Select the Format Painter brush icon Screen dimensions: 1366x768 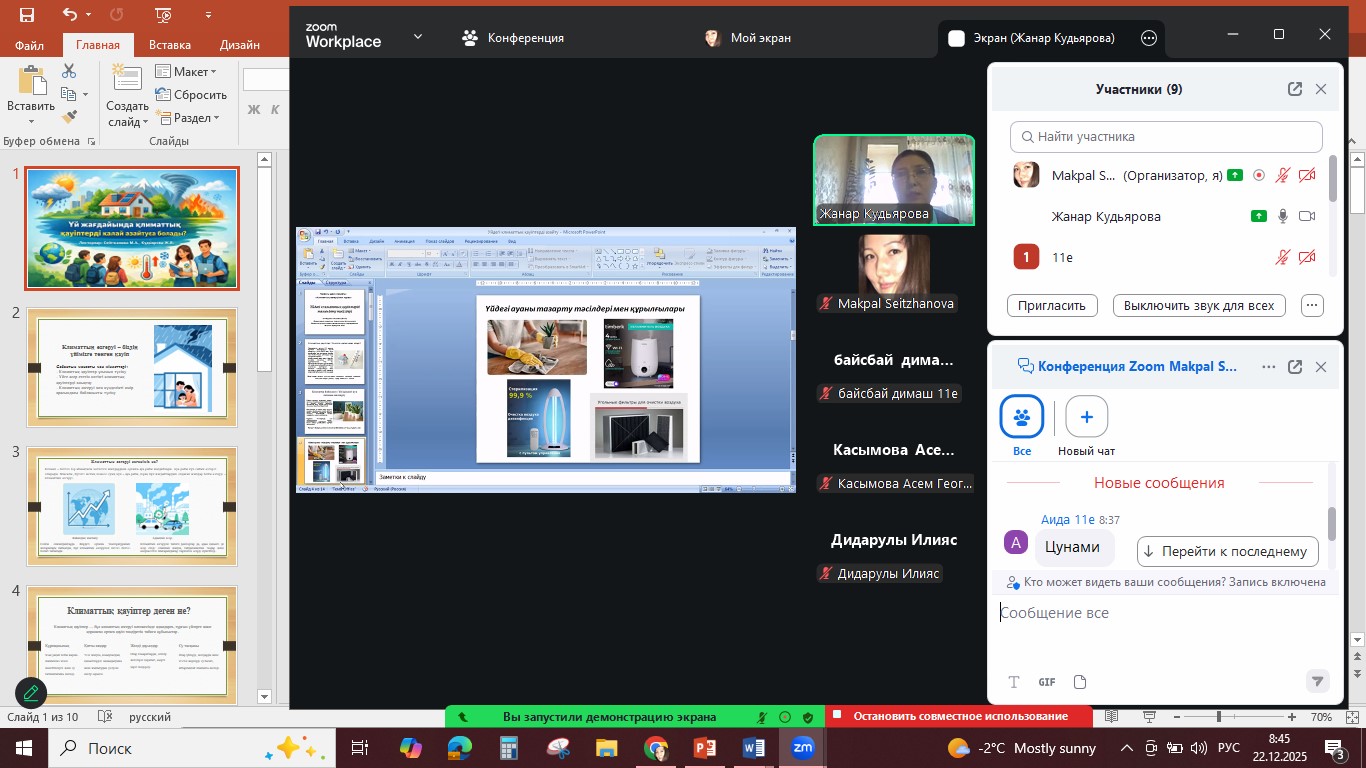(x=69, y=117)
